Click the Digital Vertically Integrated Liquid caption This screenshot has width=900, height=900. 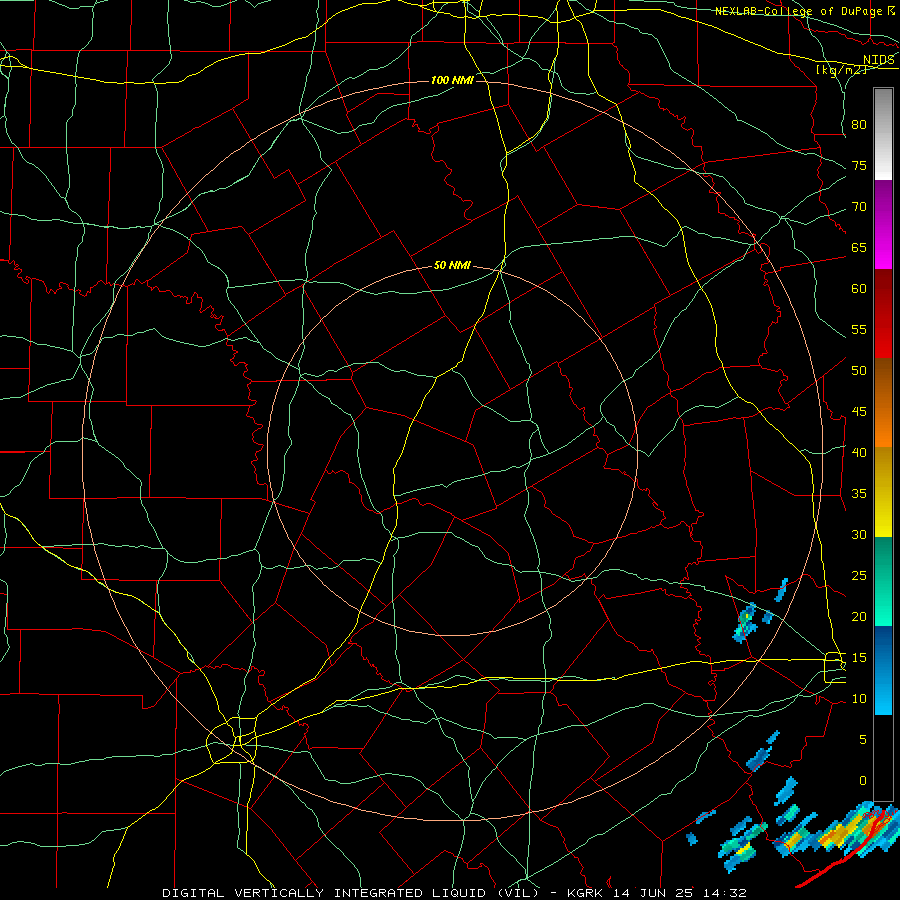(x=454, y=893)
